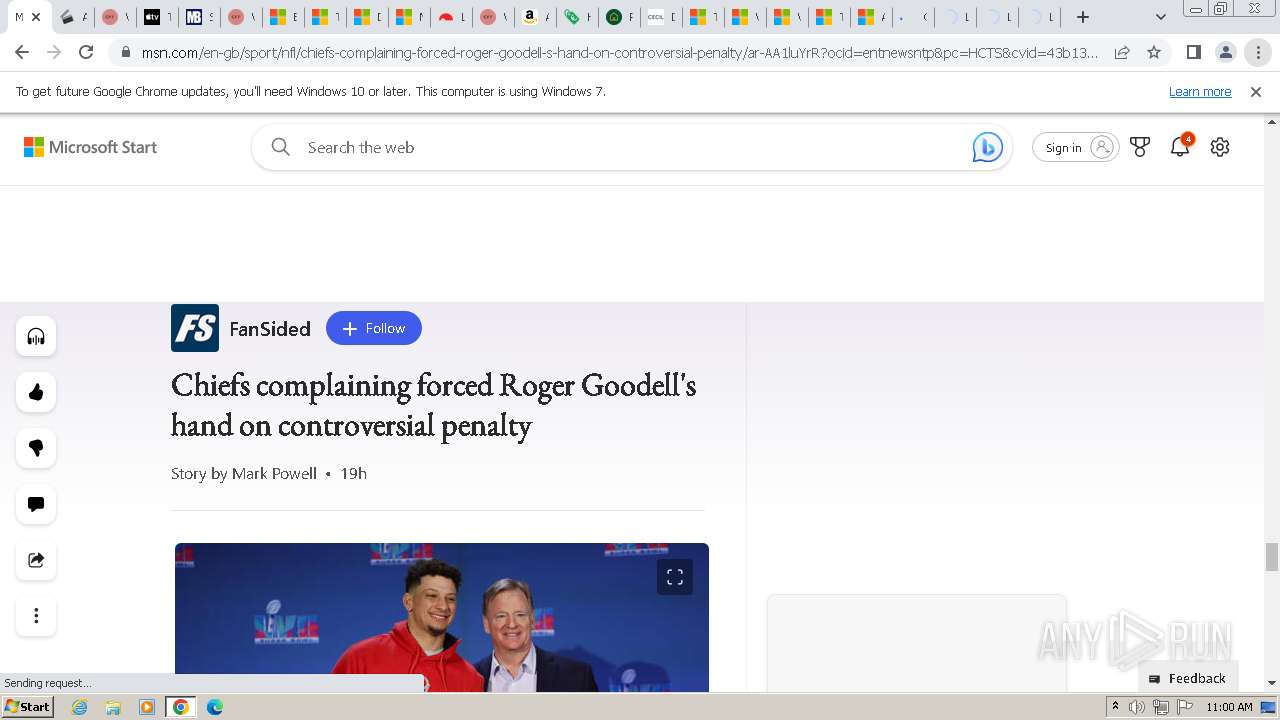Click the Story by Mark Powell byline
This screenshot has height=720, width=1280.
(x=244, y=473)
